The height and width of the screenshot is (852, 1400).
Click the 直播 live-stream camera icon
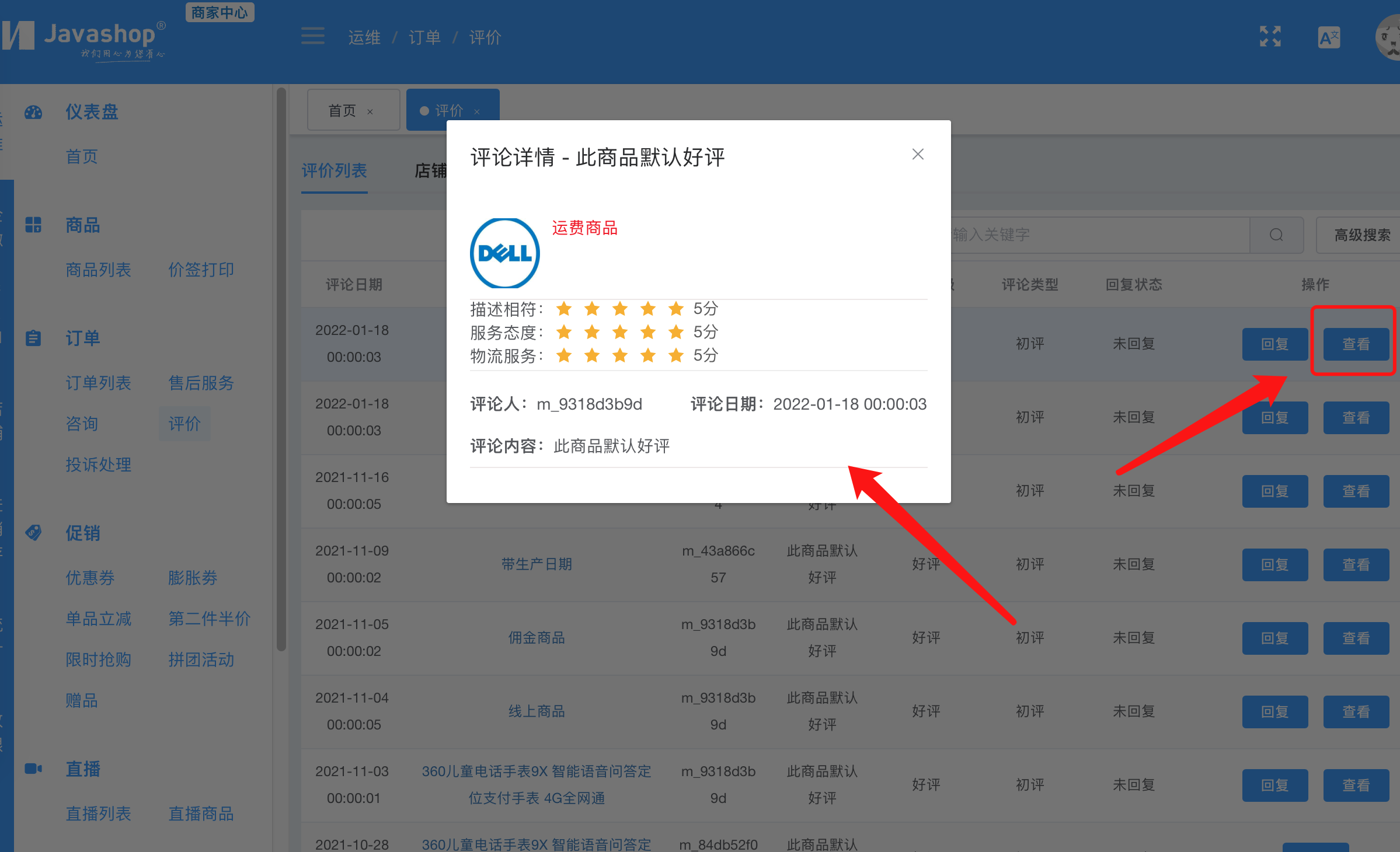33,769
